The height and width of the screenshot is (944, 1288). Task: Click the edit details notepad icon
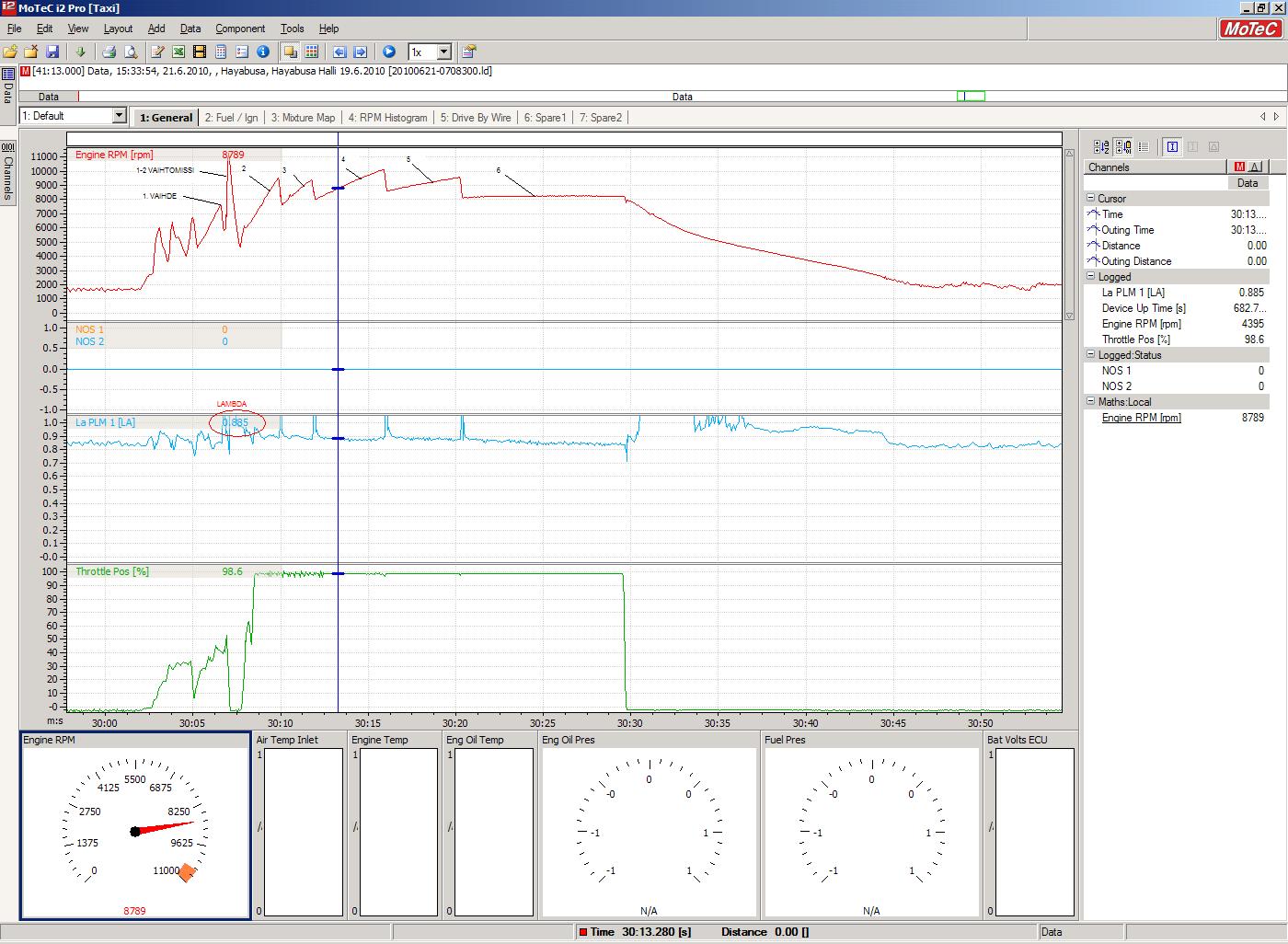click(x=157, y=52)
